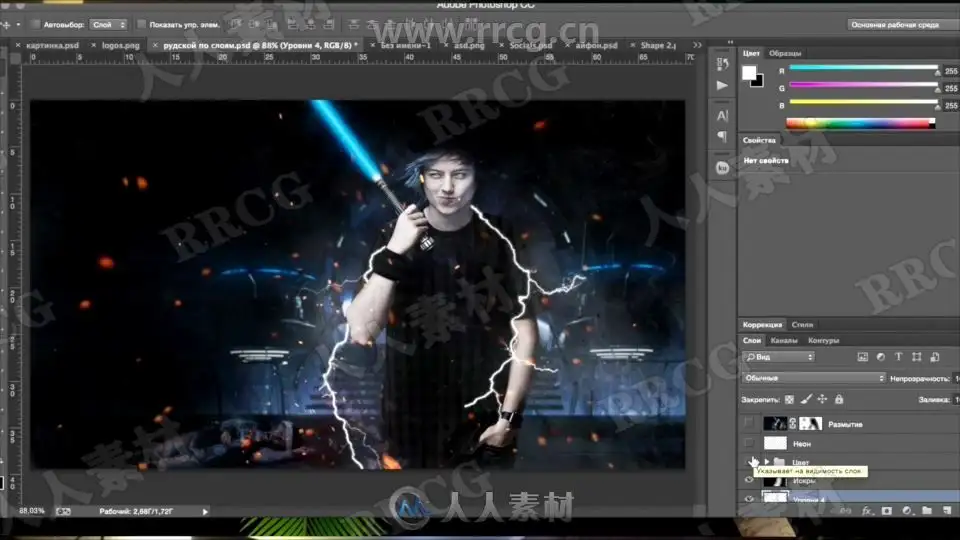Show the Неон layer visibility
Screen dimensions: 960x540
tap(749, 443)
